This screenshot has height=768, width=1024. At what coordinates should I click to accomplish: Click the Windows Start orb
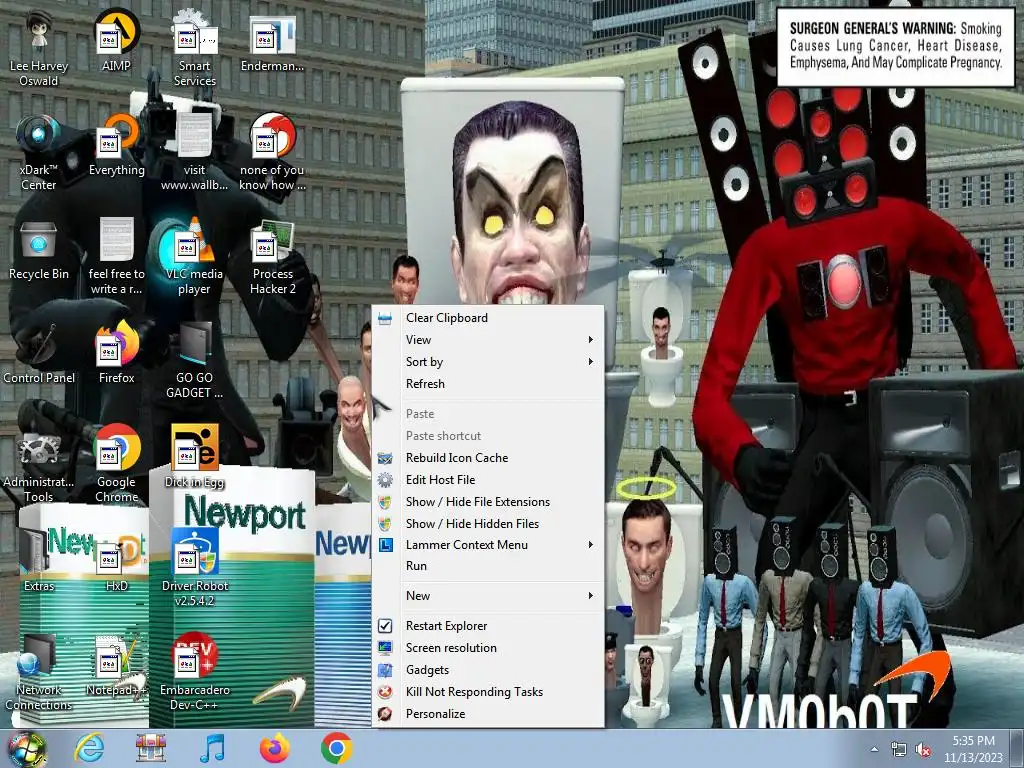26,748
